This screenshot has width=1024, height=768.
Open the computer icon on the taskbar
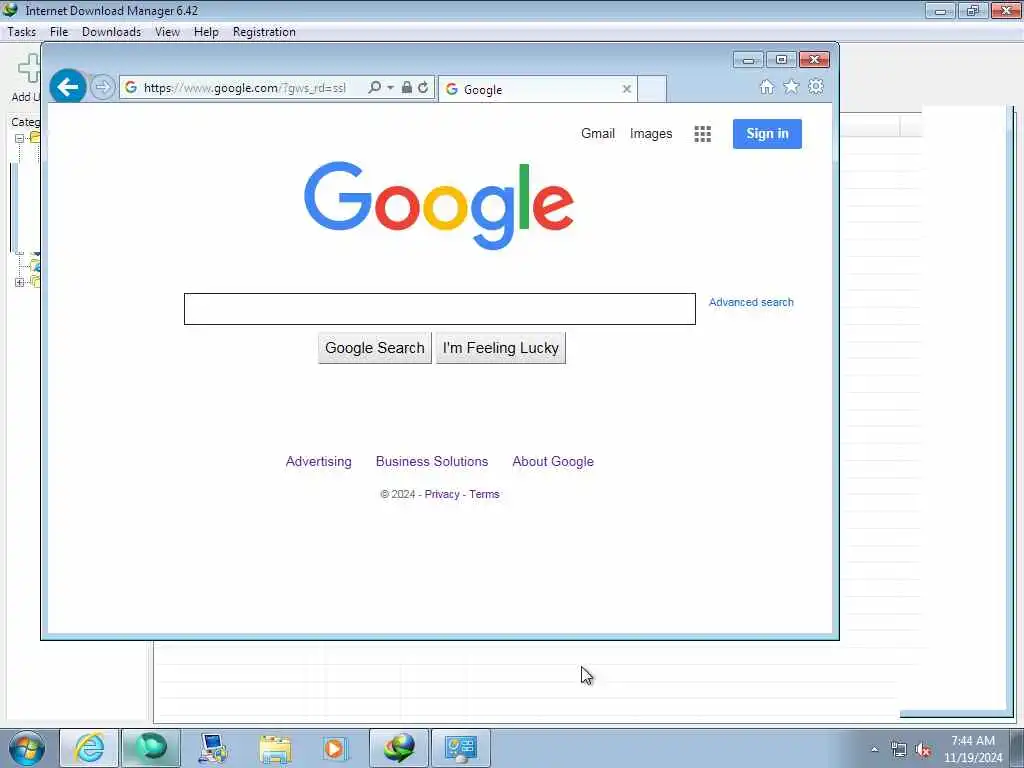click(x=213, y=748)
